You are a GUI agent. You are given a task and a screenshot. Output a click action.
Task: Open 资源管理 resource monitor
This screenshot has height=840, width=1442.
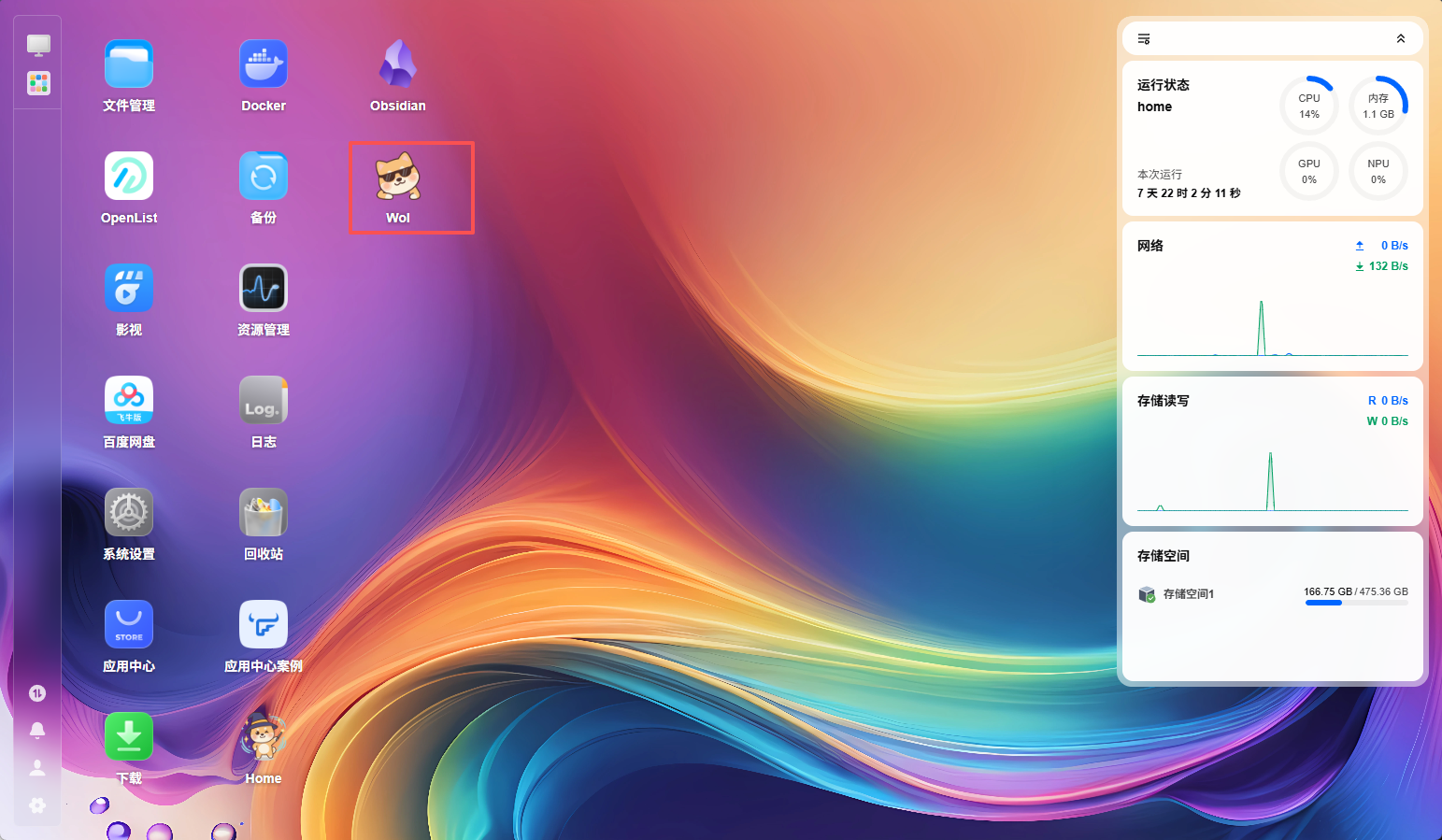point(264,288)
